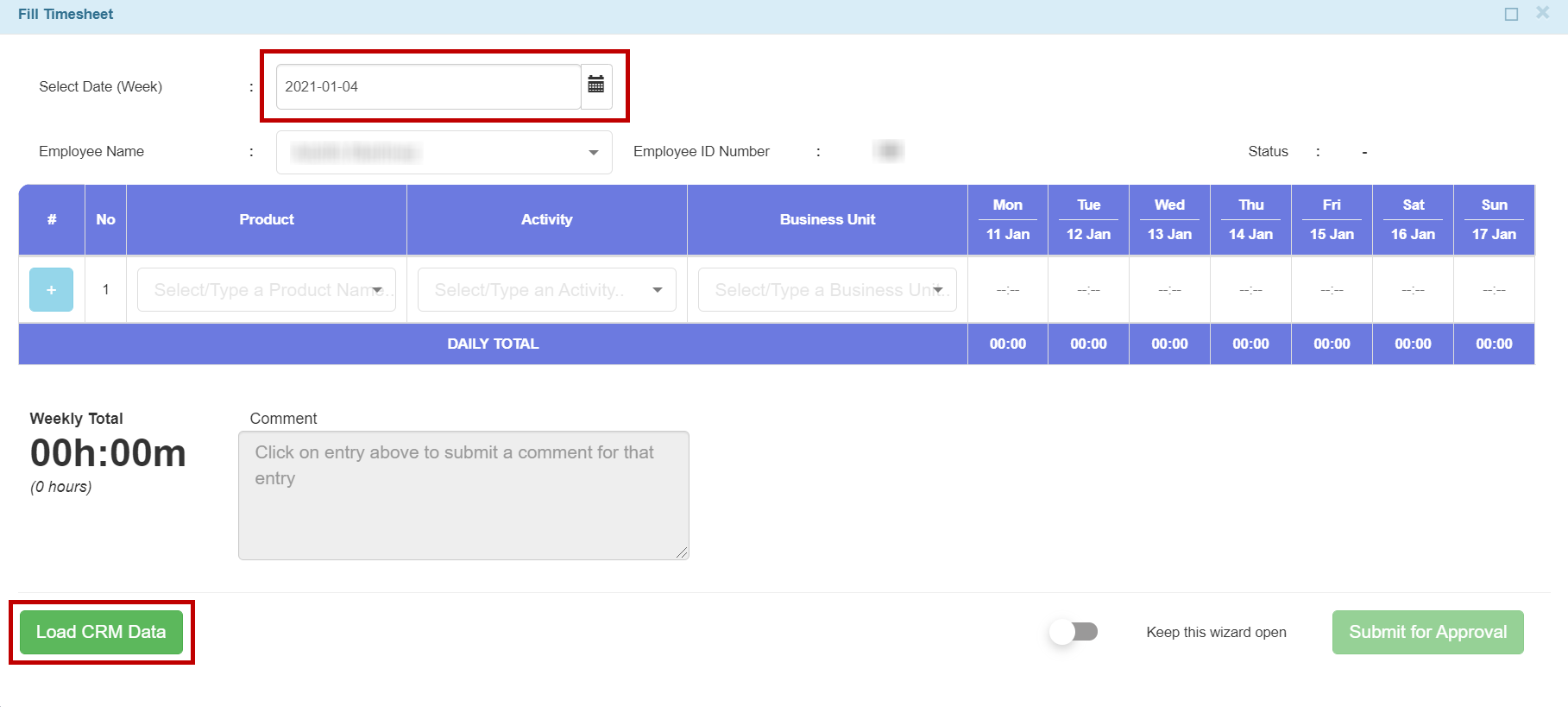The width and height of the screenshot is (1568, 707).
Task: Click the Load CRM Data button
Action: (101, 632)
